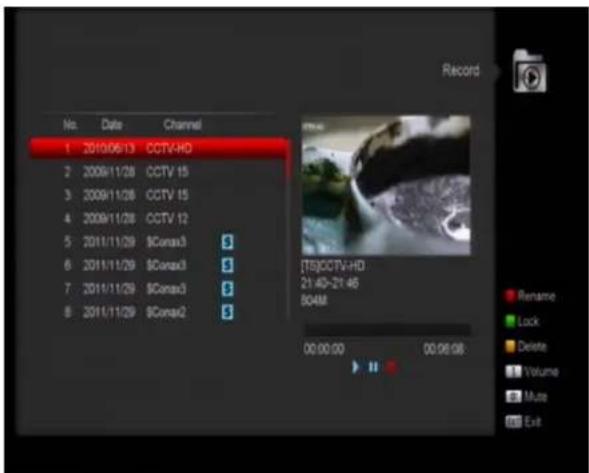589x473 pixels.
Task: Click the Date column header
Action: click(112, 124)
